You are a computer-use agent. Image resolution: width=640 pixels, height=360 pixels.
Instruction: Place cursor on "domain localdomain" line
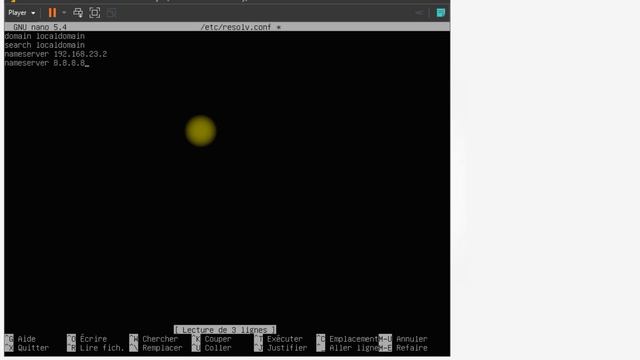point(45,36)
